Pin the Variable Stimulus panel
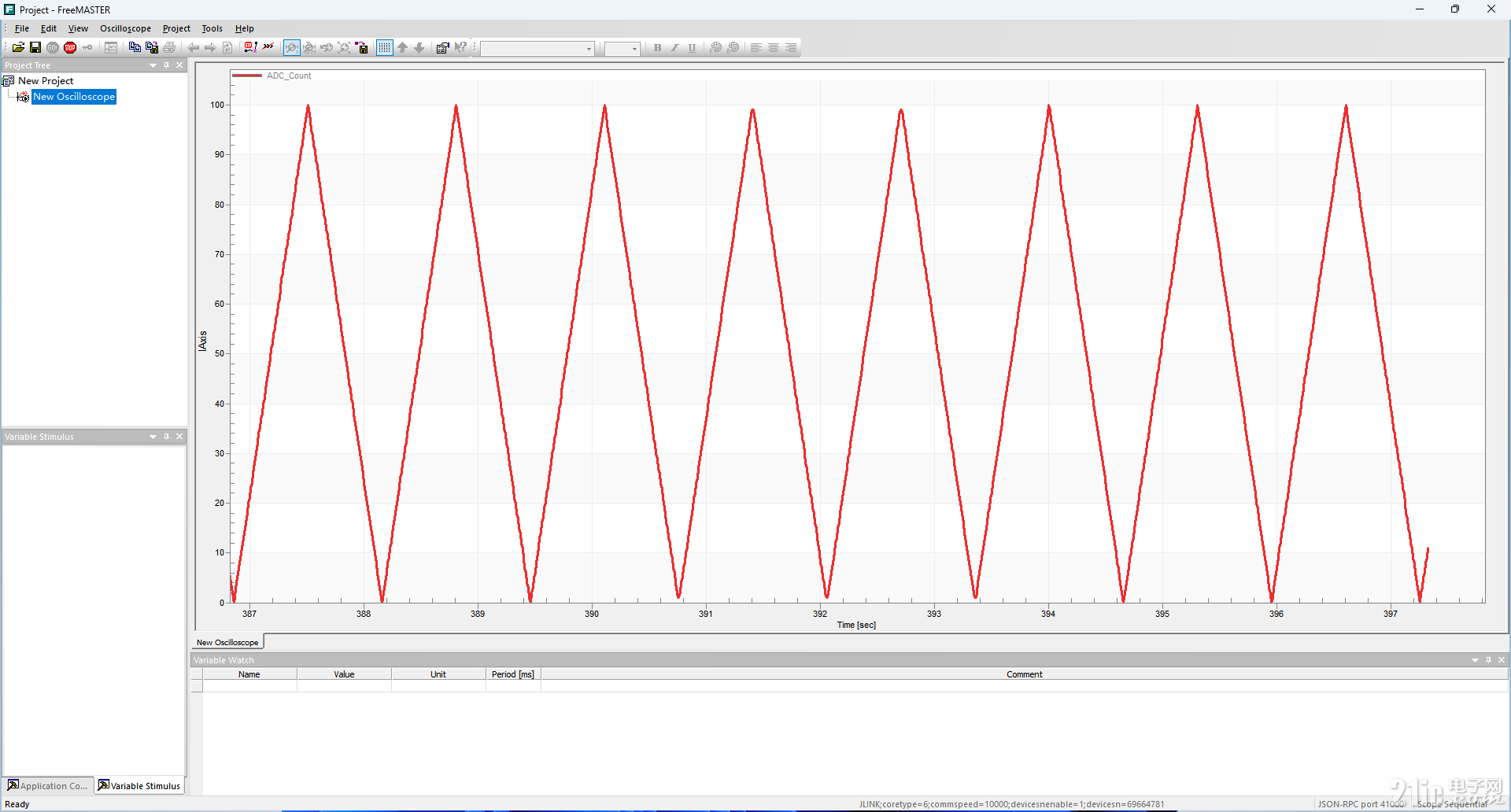Viewport: 1511px width, 812px height. click(166, 437)
